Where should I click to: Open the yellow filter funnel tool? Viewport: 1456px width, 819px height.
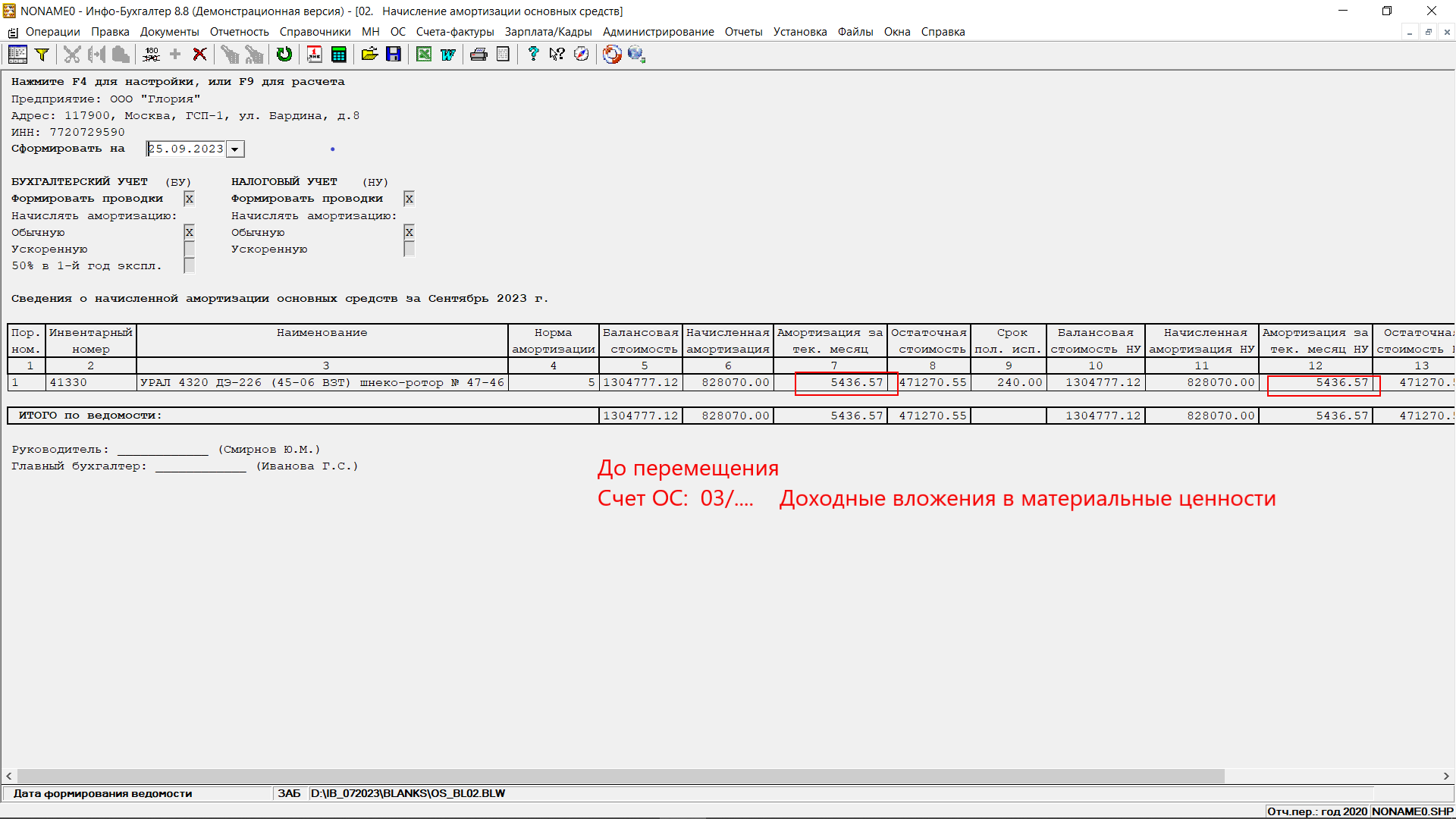point(42,54)
